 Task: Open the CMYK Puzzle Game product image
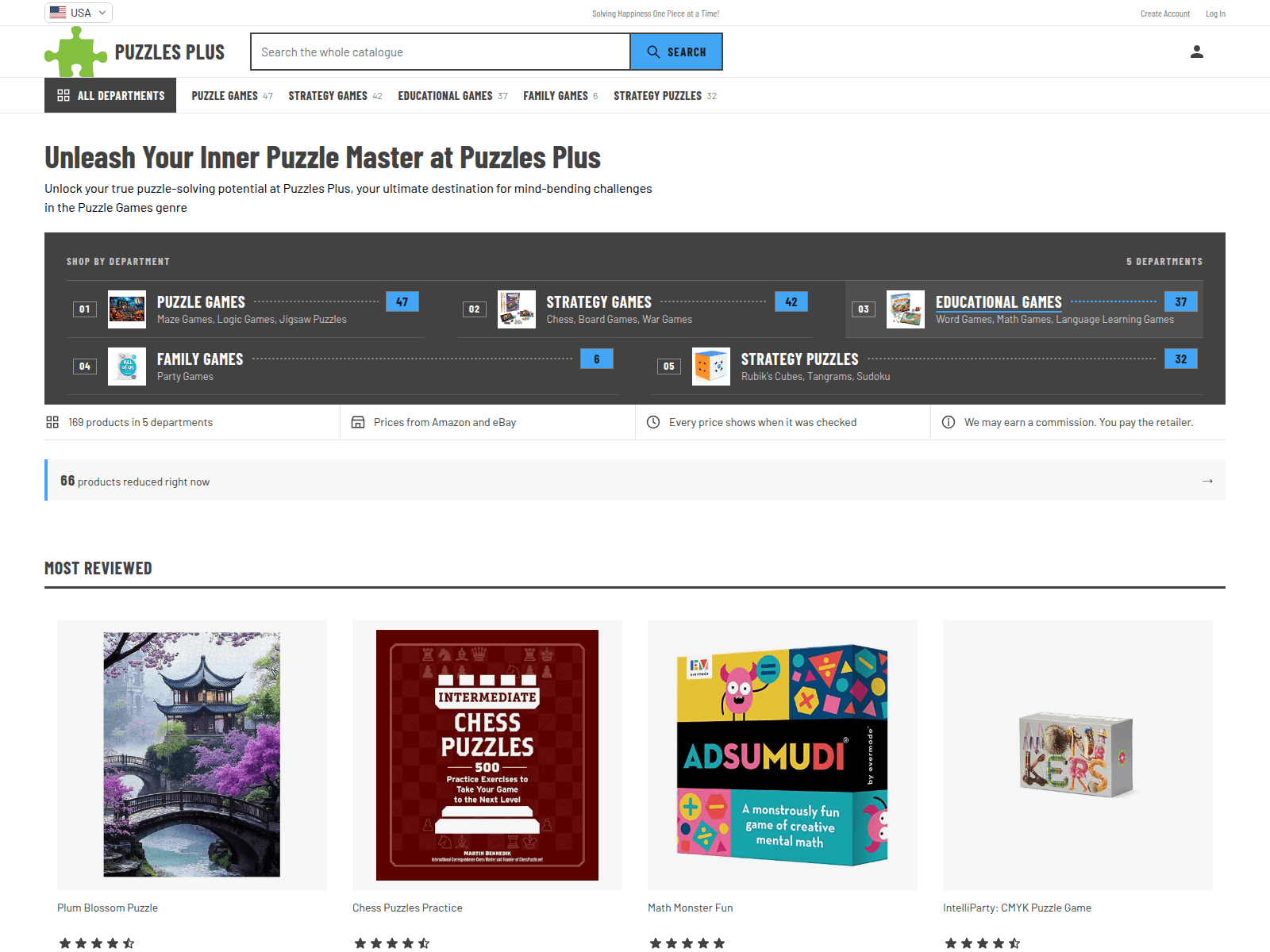pyautogui.click(x=1078, y=755)
